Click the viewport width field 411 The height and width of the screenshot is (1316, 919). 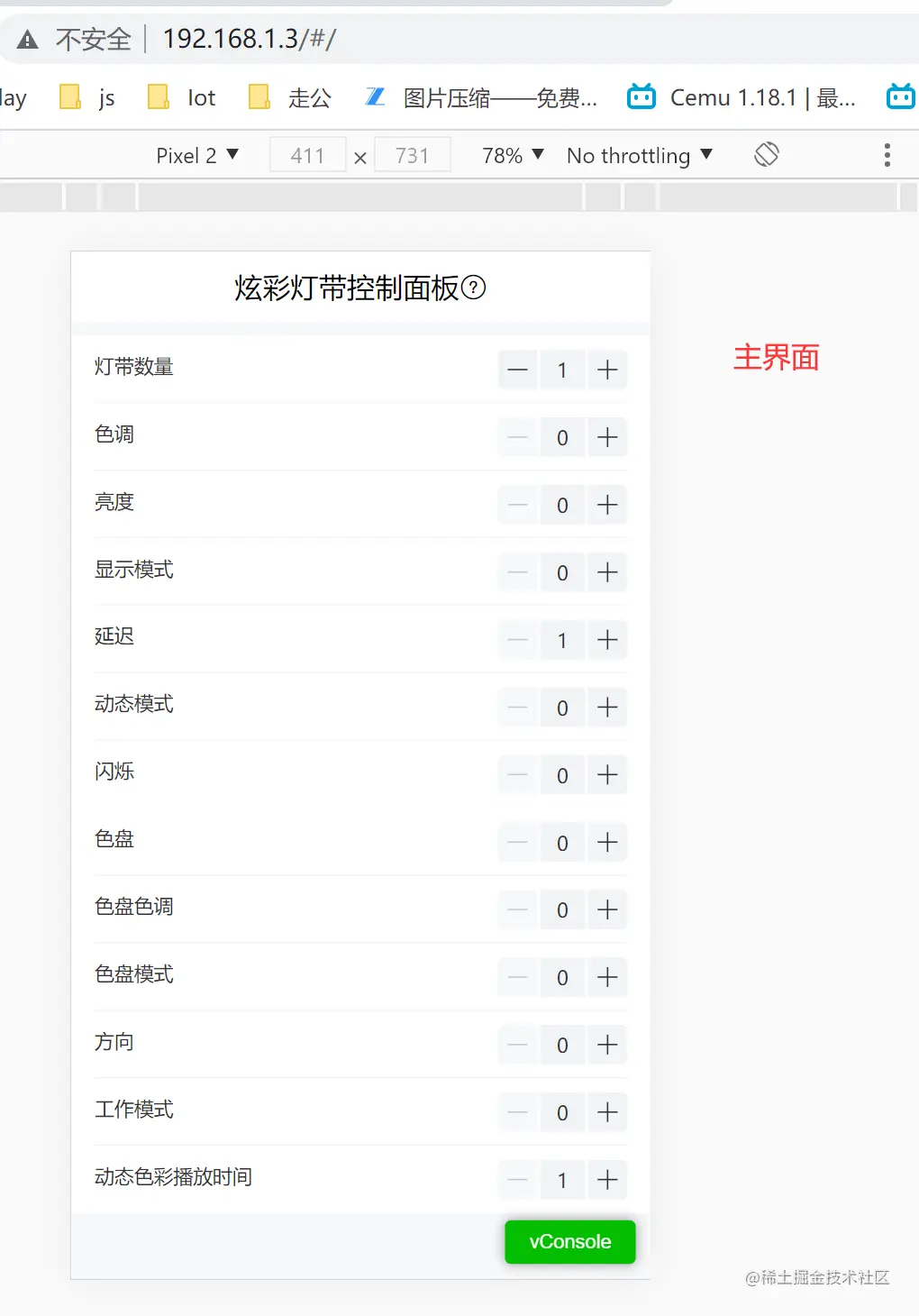tap(308, 156)
